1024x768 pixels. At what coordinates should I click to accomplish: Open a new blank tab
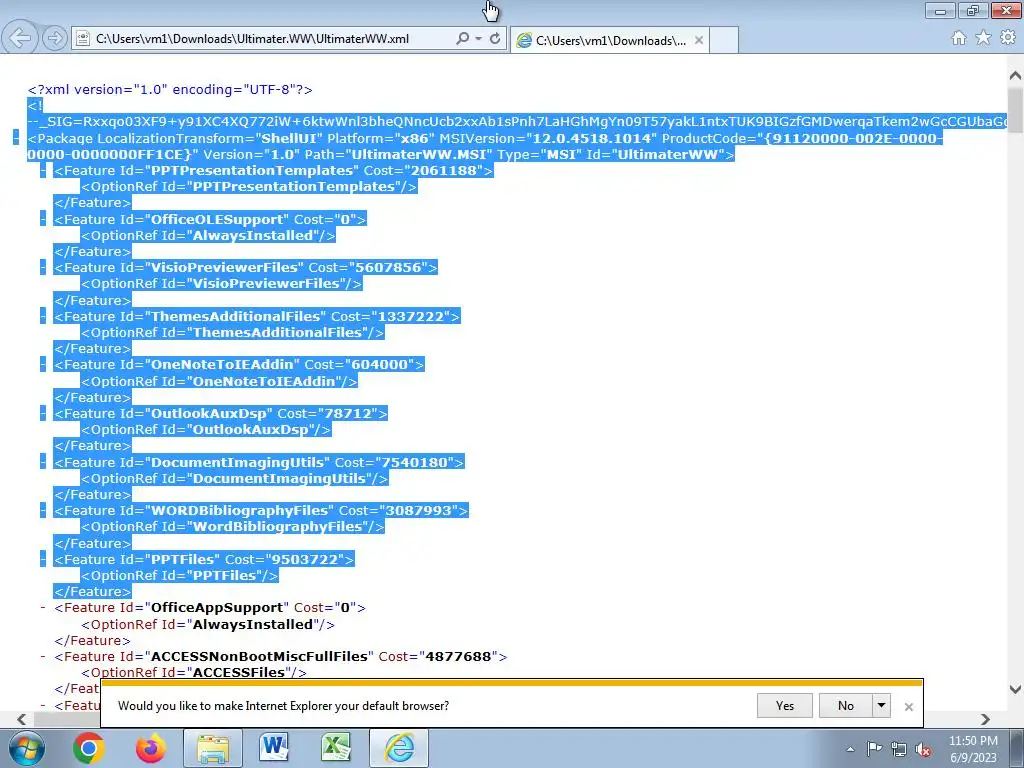pyautogui.click(x=724, y=40)
